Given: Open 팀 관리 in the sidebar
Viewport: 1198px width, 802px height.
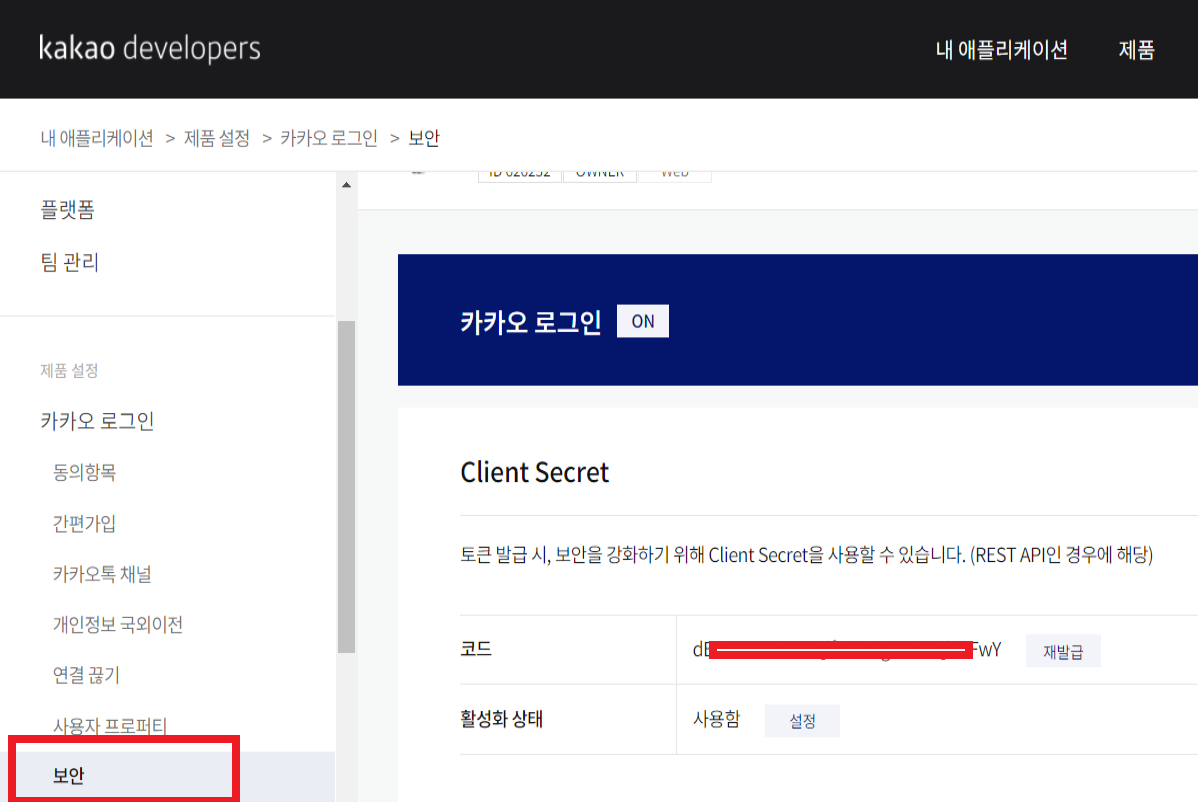Looking at the screenshot, I should pyautogui.click(x=70, y=262).
